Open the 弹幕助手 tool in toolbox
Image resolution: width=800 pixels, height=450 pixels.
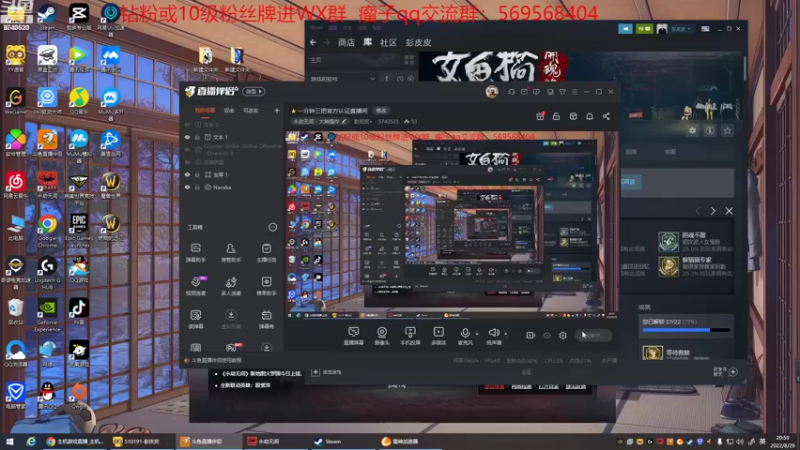point(196,253)
